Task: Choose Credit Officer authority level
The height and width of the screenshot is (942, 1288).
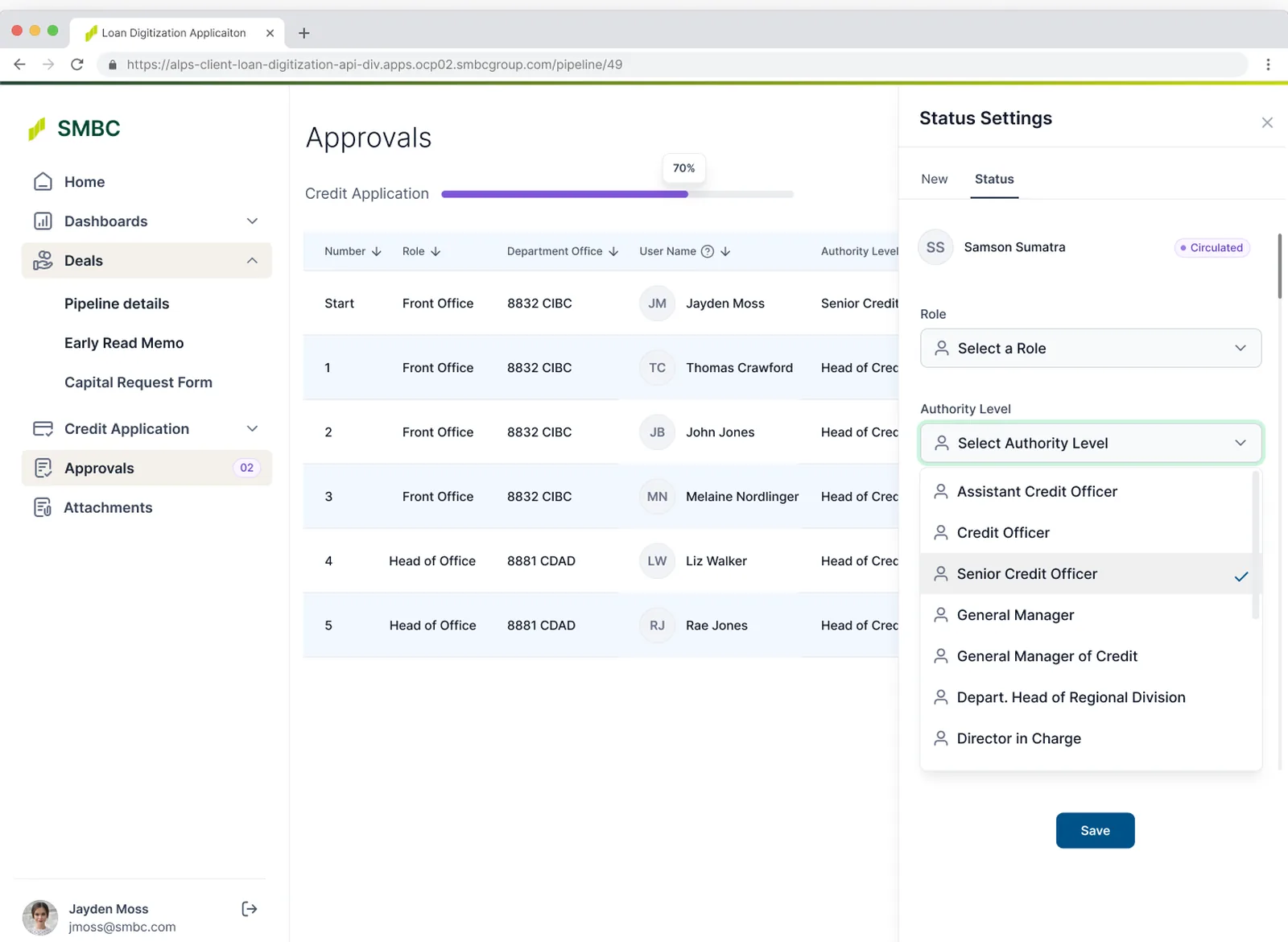Action: point(1087,533)
